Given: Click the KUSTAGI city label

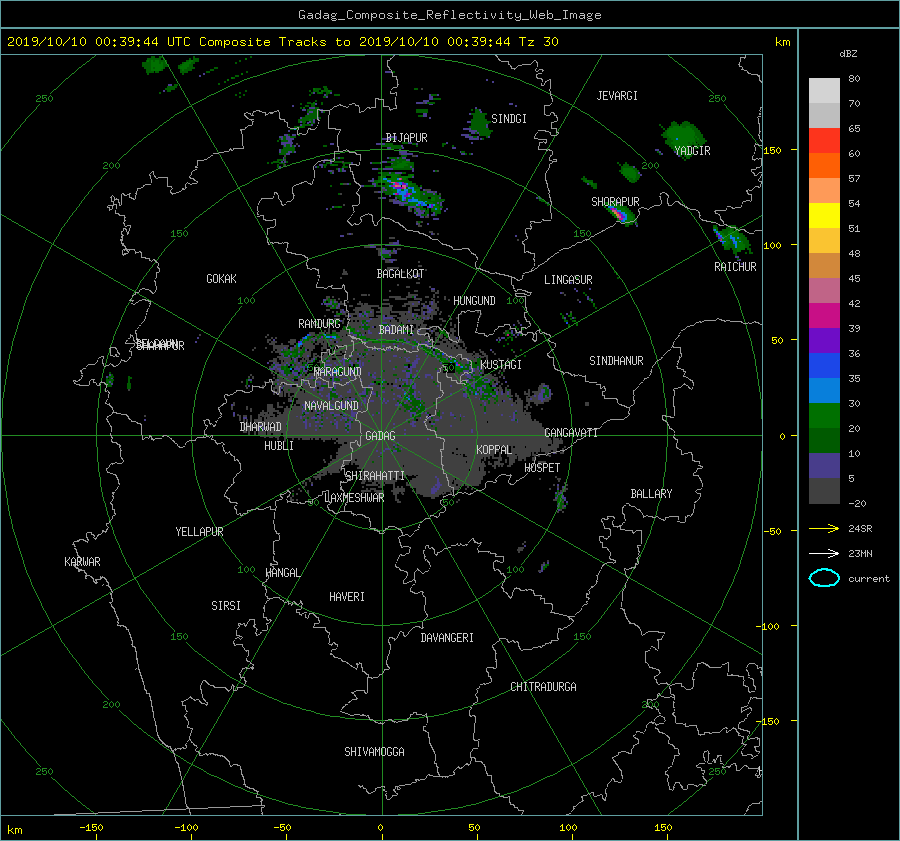Looking at the screenshot, I should 501,365.
